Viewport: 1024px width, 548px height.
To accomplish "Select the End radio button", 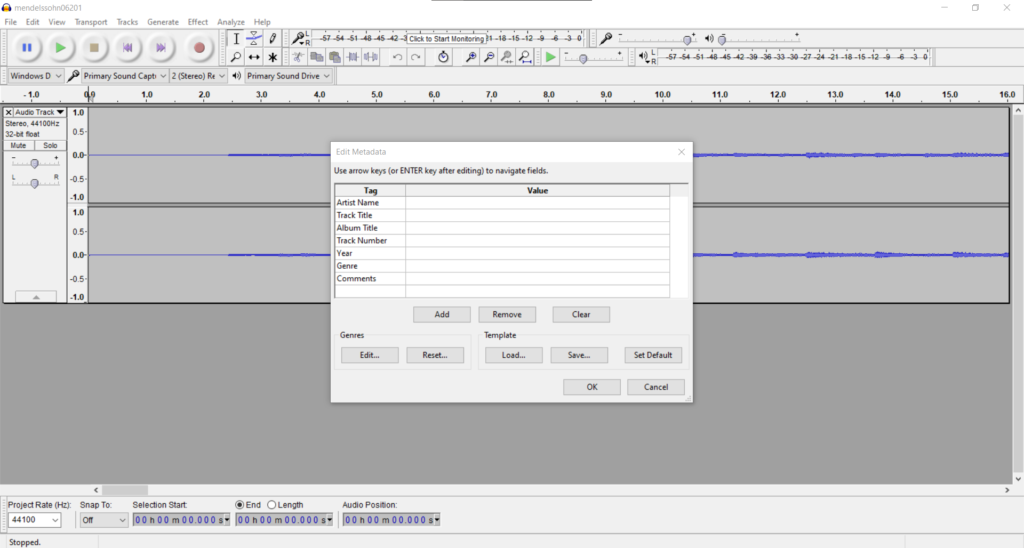I will pyautogui.click(x=240, y=505).
